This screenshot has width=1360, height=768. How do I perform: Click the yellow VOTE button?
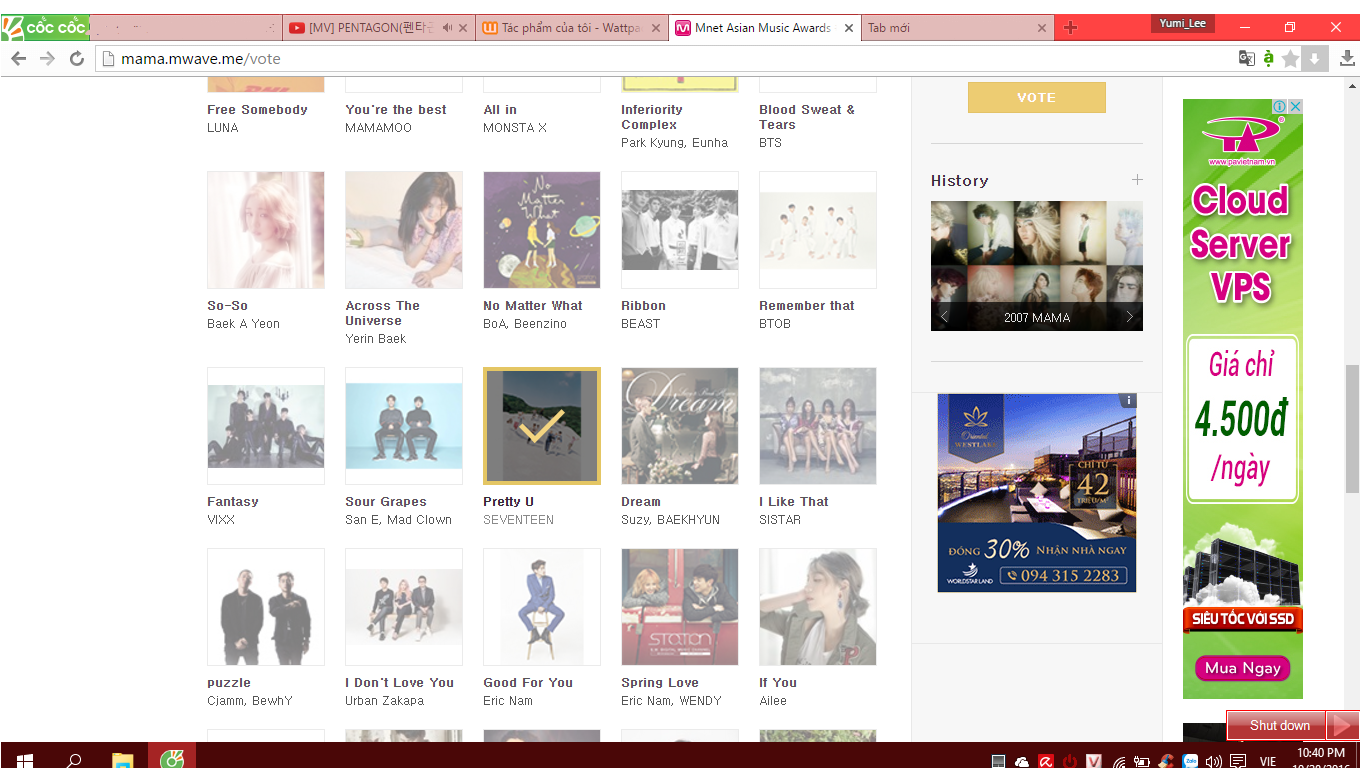pos(1036,97)
